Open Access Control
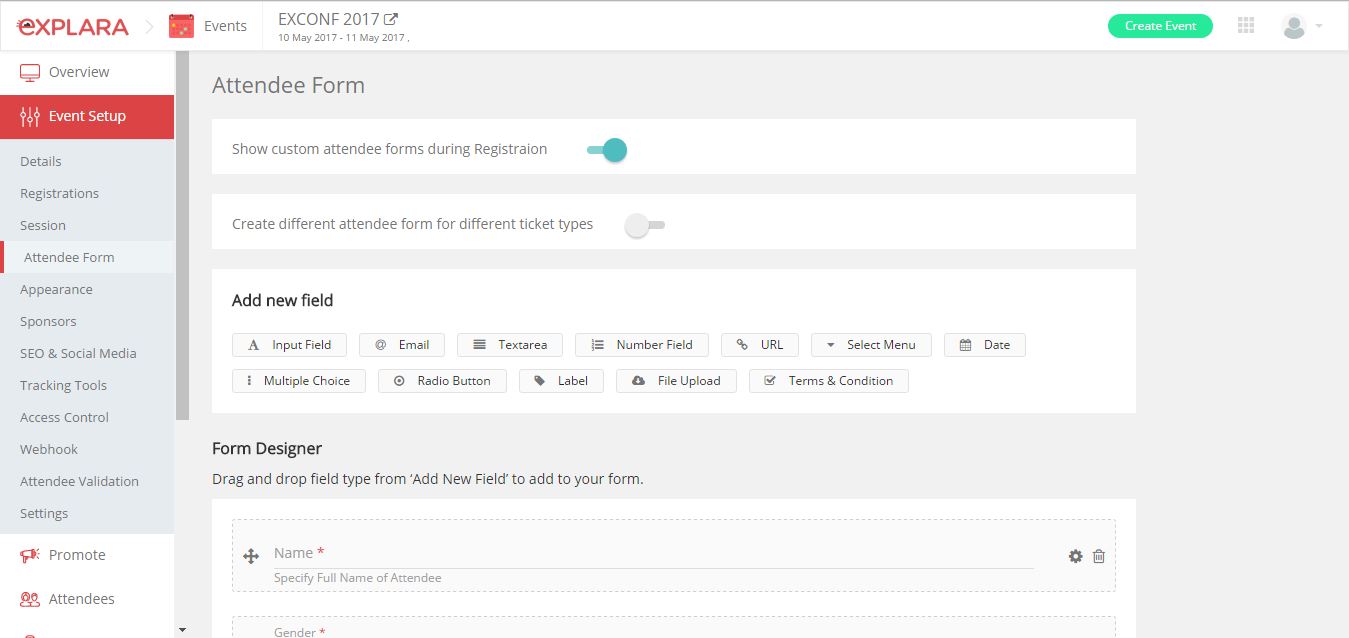The width and height of the screenshot is (1349, 638). click(64, 417)
